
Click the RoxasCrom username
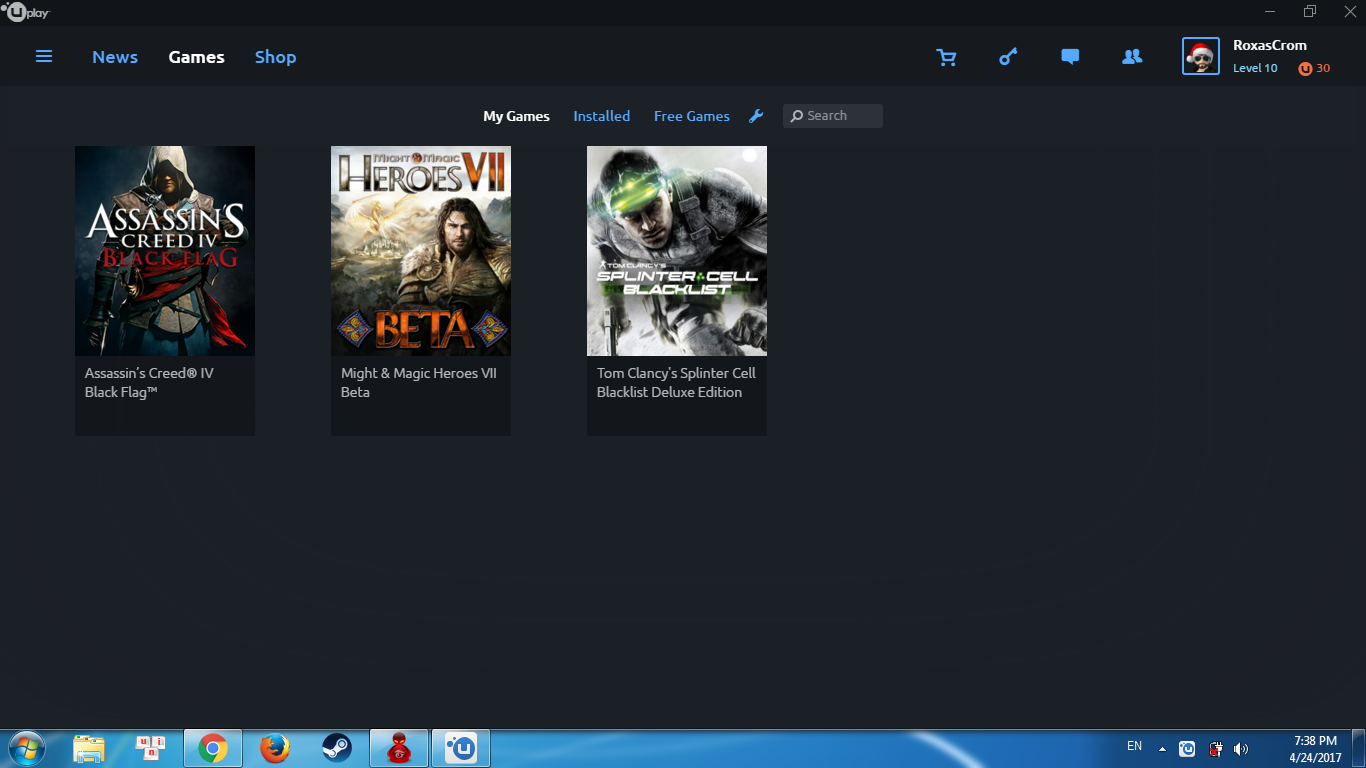pyautogui.click(x=1270, y=45)
